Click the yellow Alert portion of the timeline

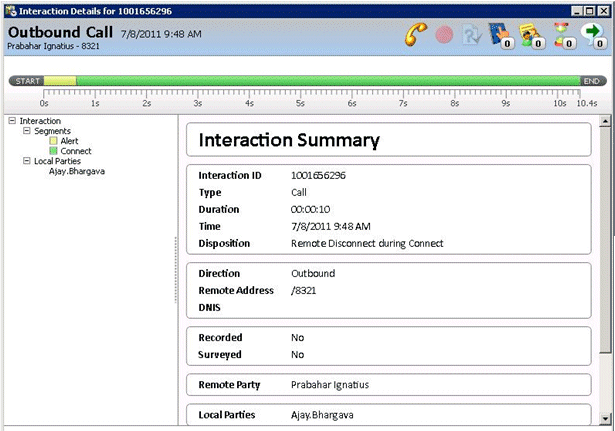(60, 81)
